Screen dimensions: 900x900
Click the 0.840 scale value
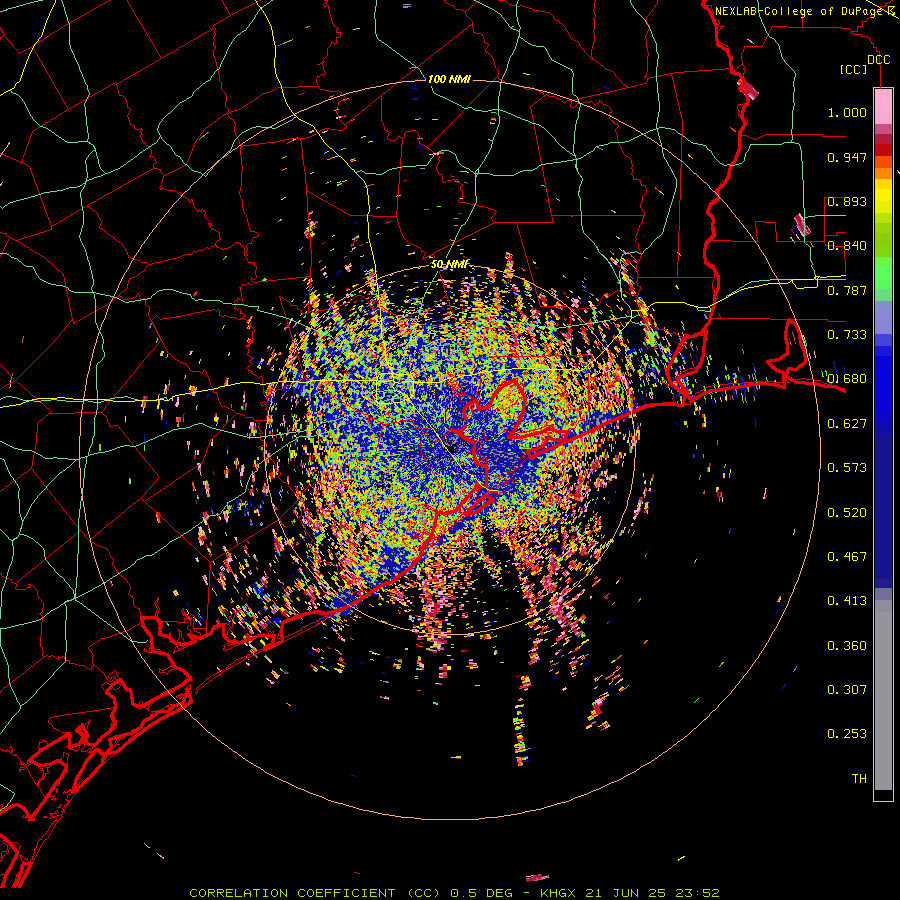coord(847,246)
